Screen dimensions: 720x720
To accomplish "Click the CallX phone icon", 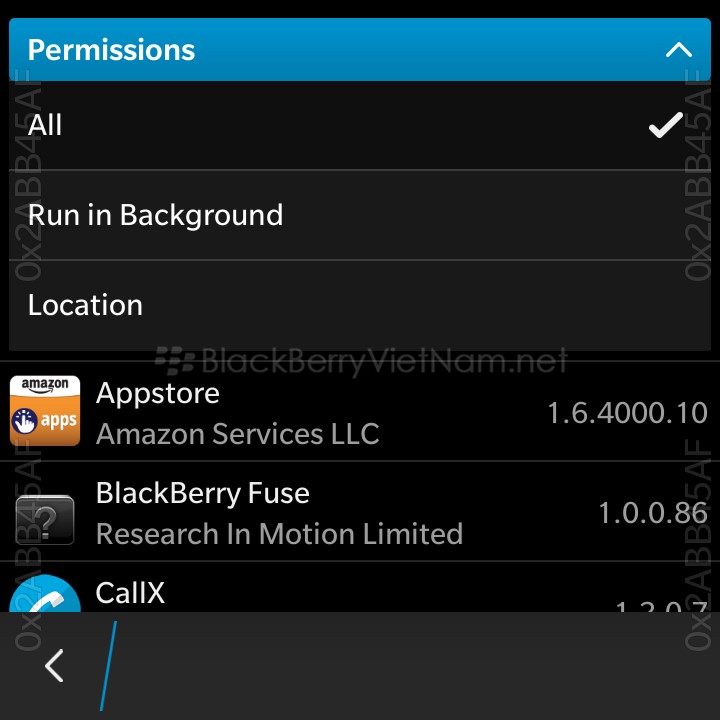I will pos(45,593).
